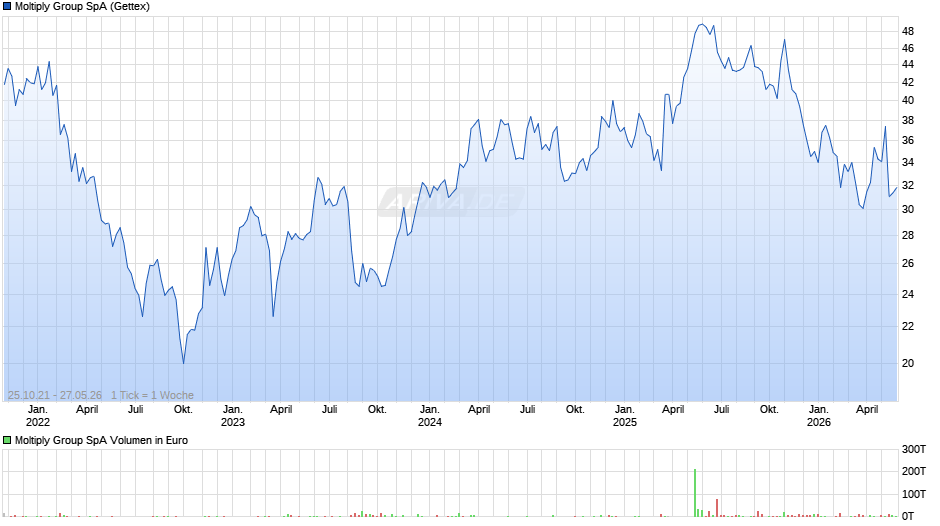Click price axis value 48
Viewport: 940px width, 526px height.
[x=908, y=31]
